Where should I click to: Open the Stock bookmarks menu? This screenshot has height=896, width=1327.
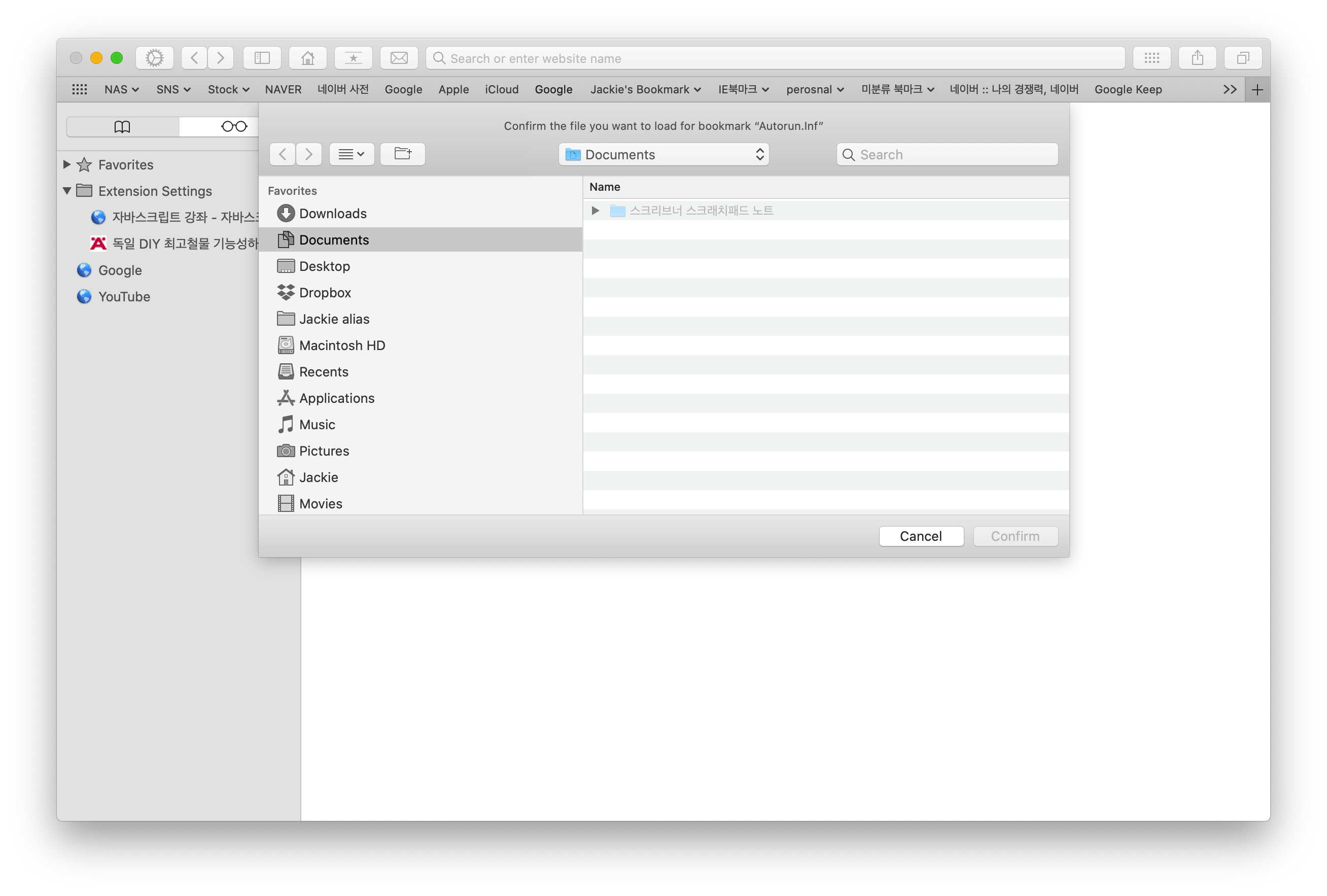pos(228,90)
